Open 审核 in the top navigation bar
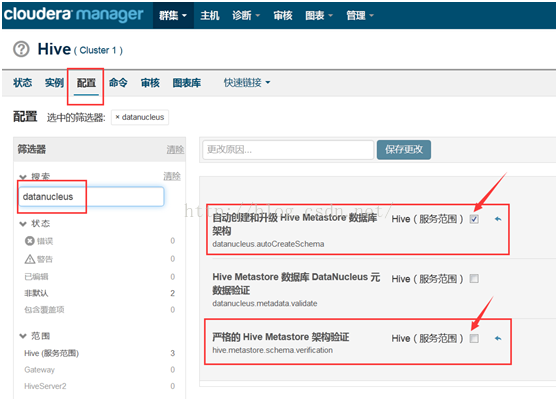The width and height of the screenshot is (558, 401). 283,15
